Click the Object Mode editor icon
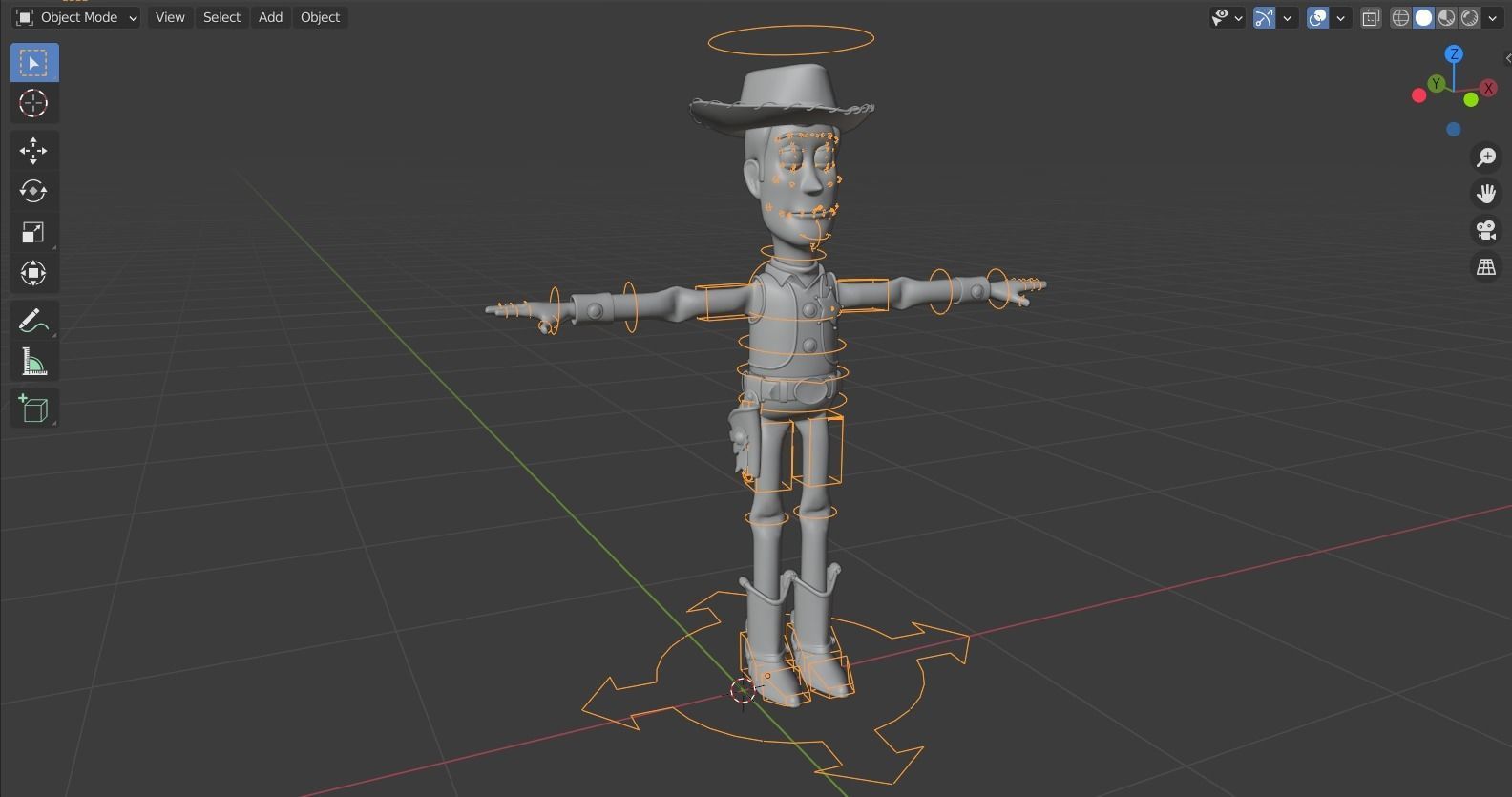Viewport: 1512px width, 797px height. [x=25, y=17]
